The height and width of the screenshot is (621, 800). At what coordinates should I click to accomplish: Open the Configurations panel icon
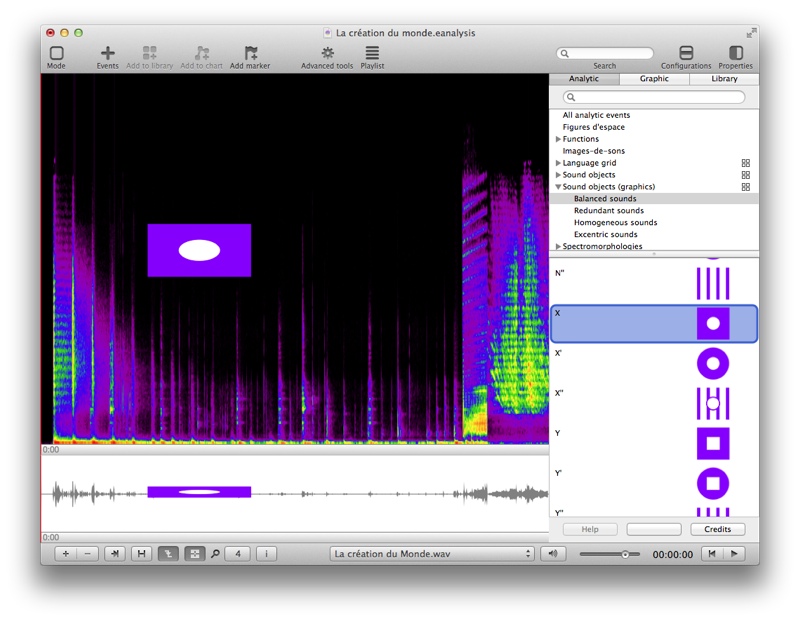[686, 53]
